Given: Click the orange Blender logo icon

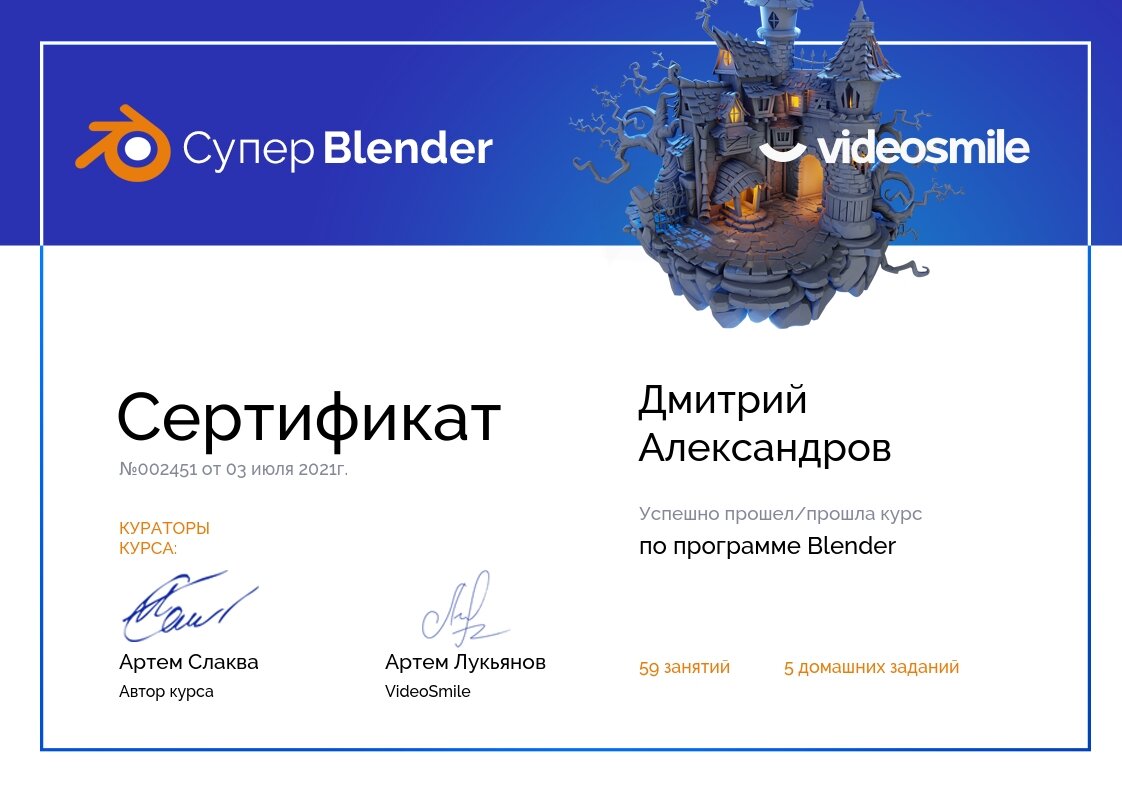Looking at the screenshot, I should [123, 143].
